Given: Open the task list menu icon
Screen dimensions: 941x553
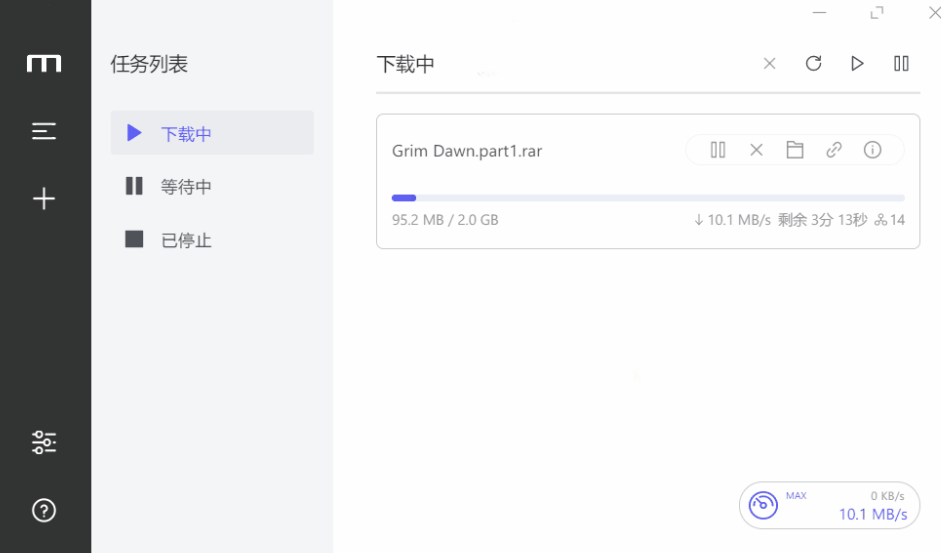Looking at the screenshot, I should 44,131.
